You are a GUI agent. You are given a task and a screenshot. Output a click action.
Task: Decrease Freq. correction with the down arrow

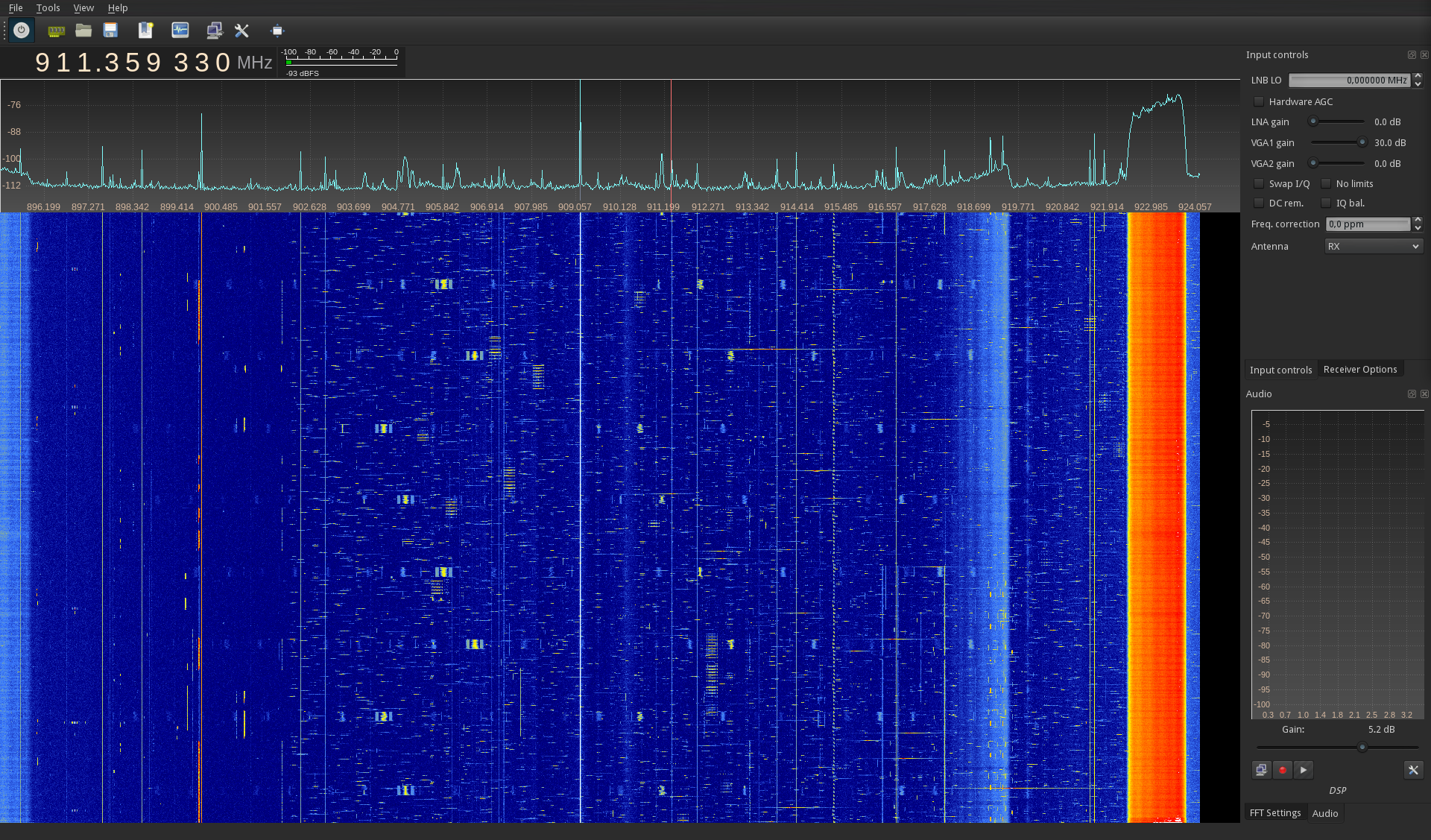tap(1418, 228)
